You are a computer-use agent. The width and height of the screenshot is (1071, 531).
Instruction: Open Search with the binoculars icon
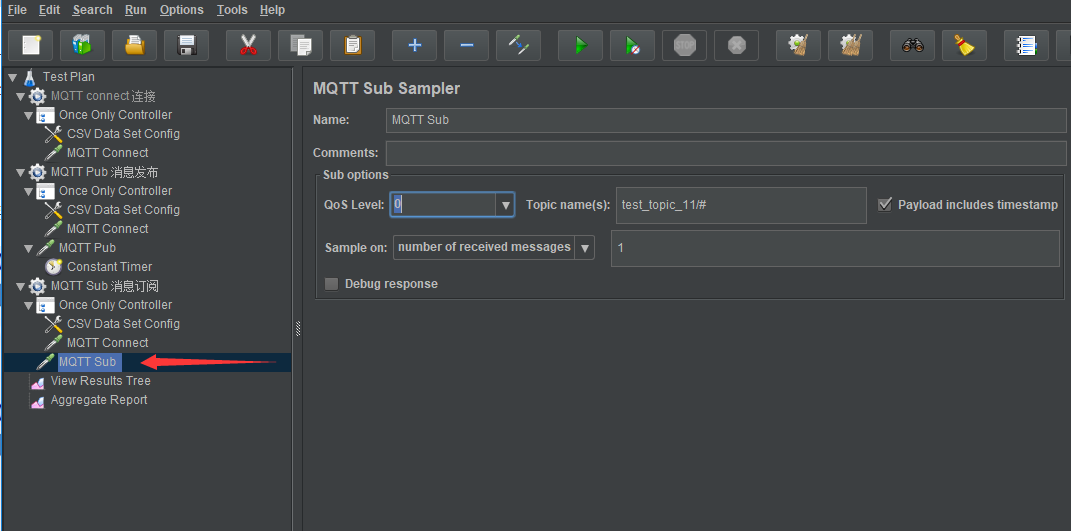point(913,46)
